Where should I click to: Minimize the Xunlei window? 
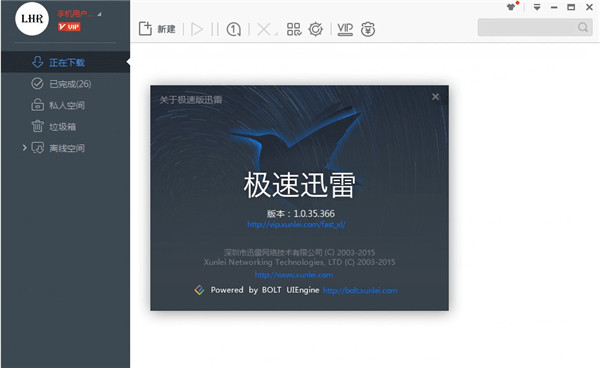pyautogui.click(x=554, y=7)
